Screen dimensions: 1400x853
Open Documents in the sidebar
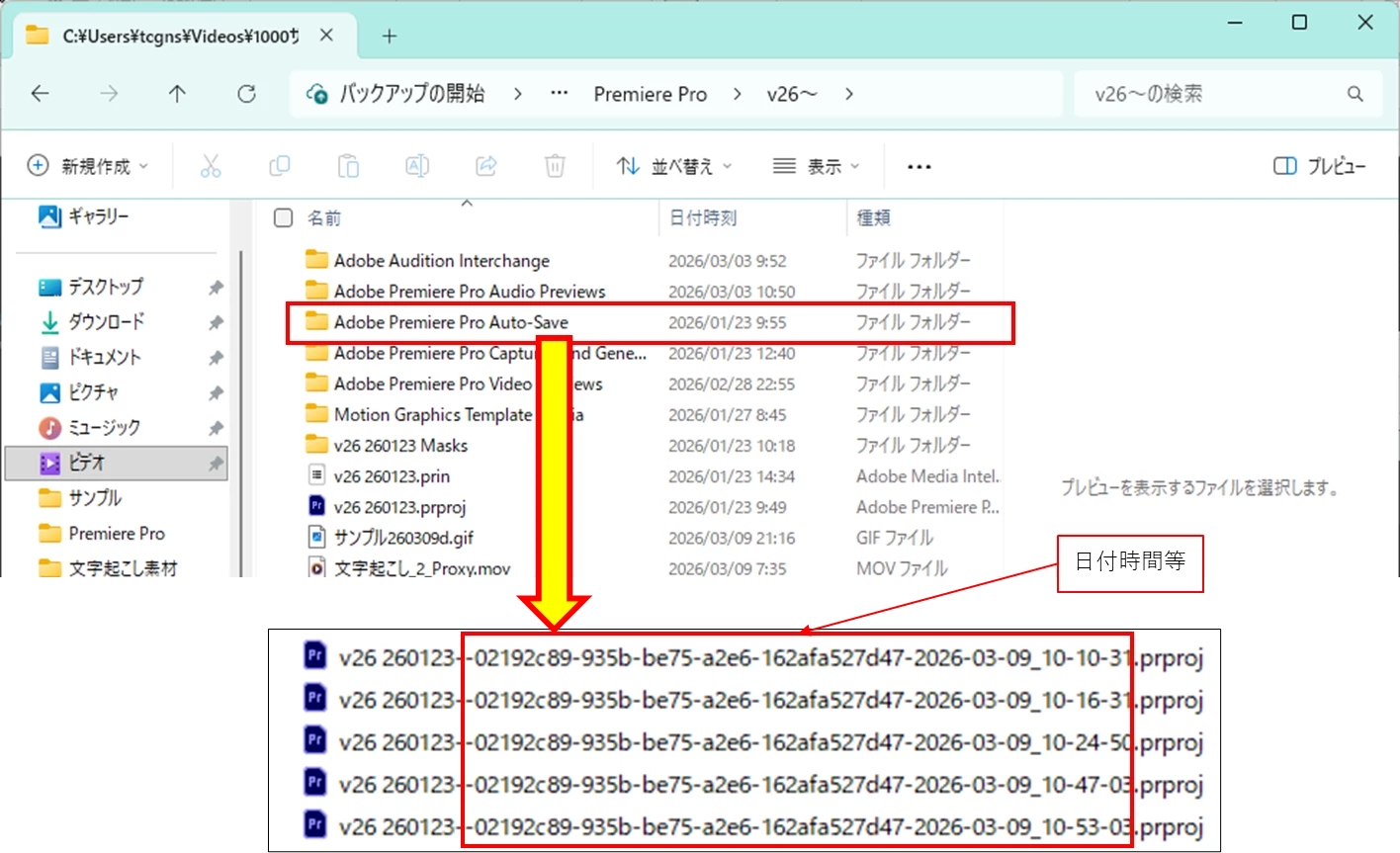[x=90, y=357]
